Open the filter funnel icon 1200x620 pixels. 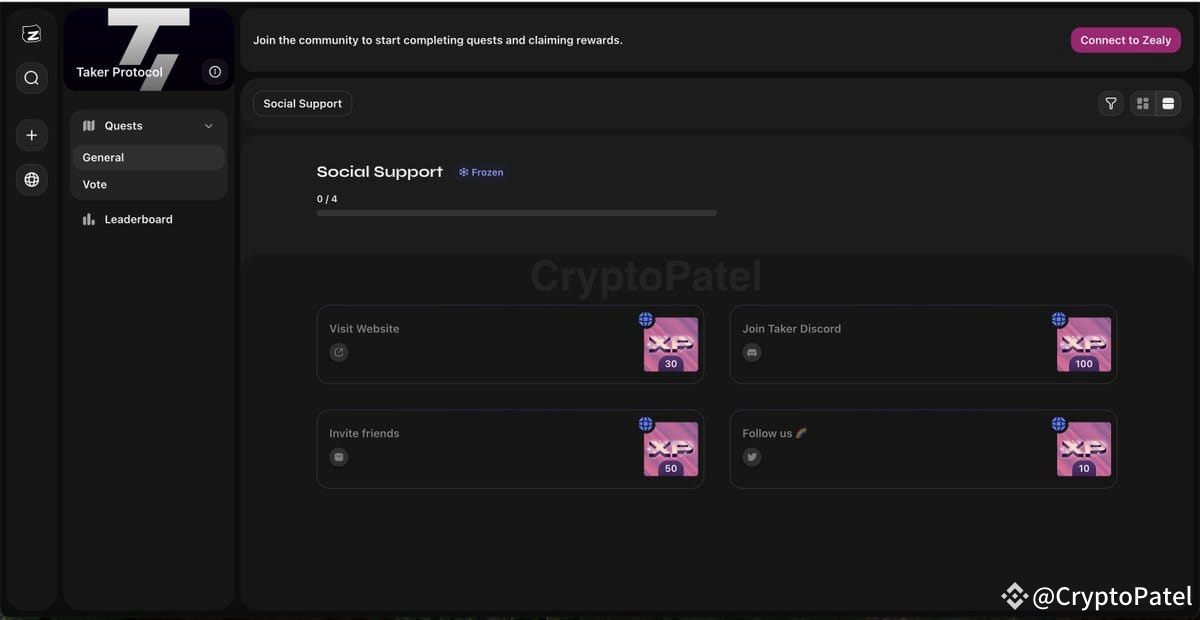1110,103
